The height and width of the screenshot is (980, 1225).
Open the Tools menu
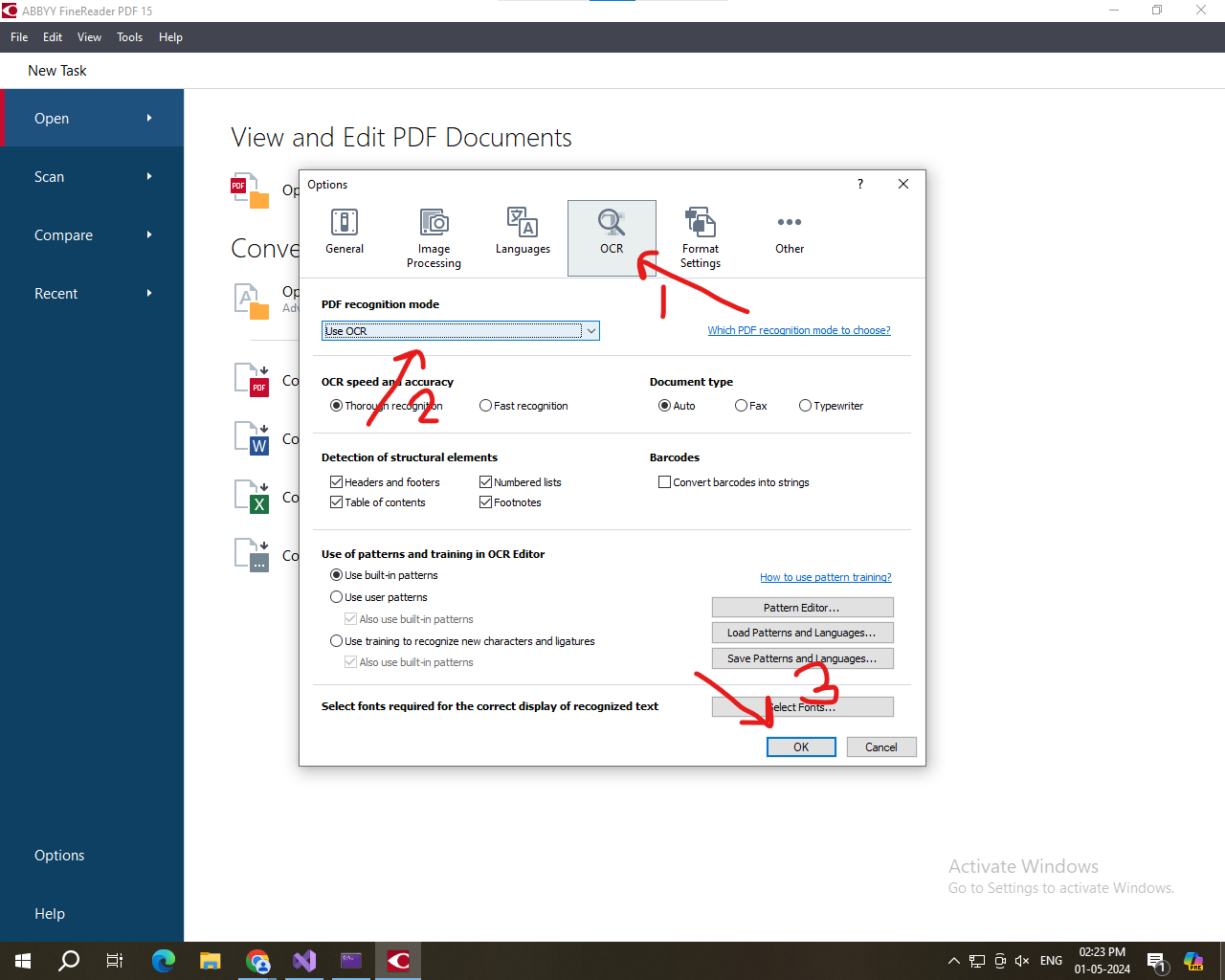tap(129, 37)
